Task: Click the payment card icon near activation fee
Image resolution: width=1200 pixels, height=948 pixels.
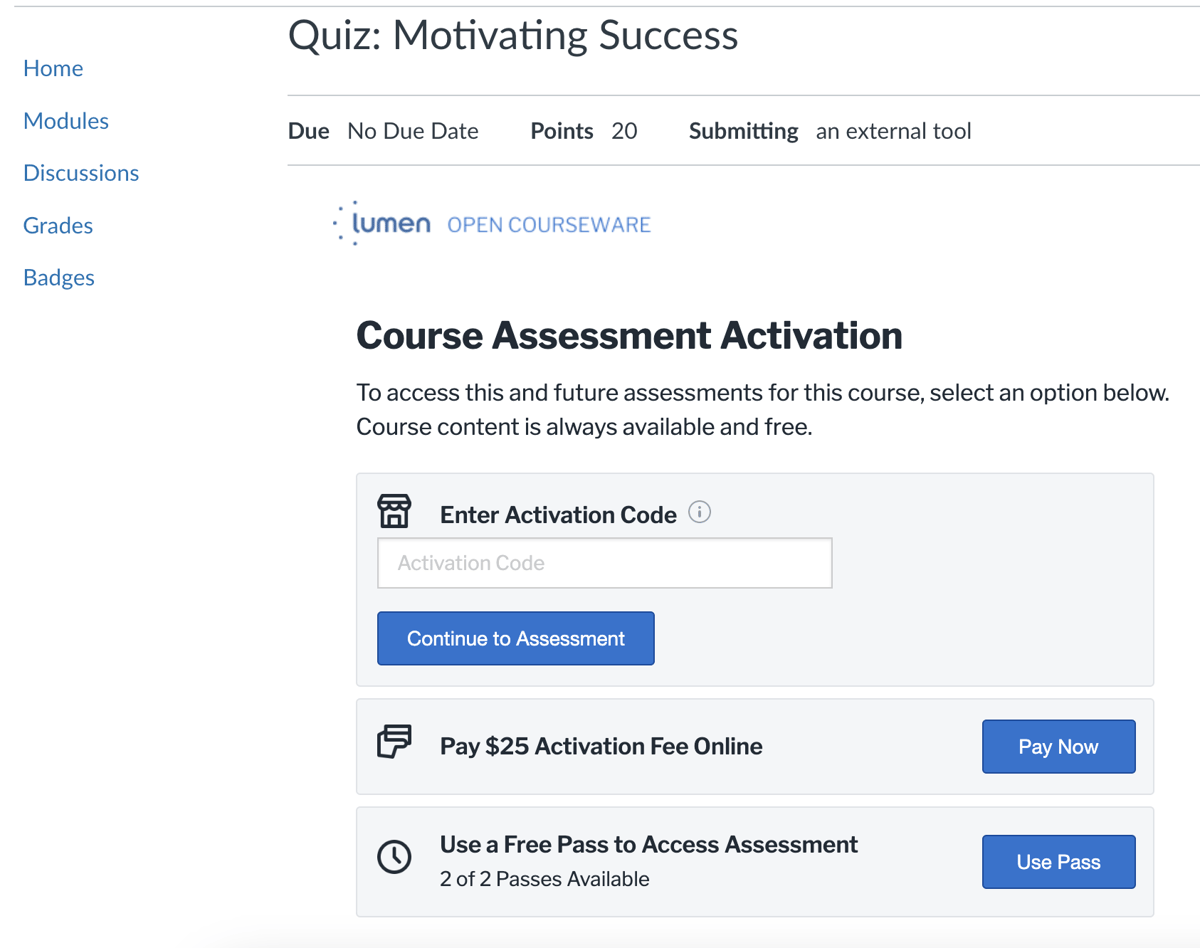Action: point(394,742)
